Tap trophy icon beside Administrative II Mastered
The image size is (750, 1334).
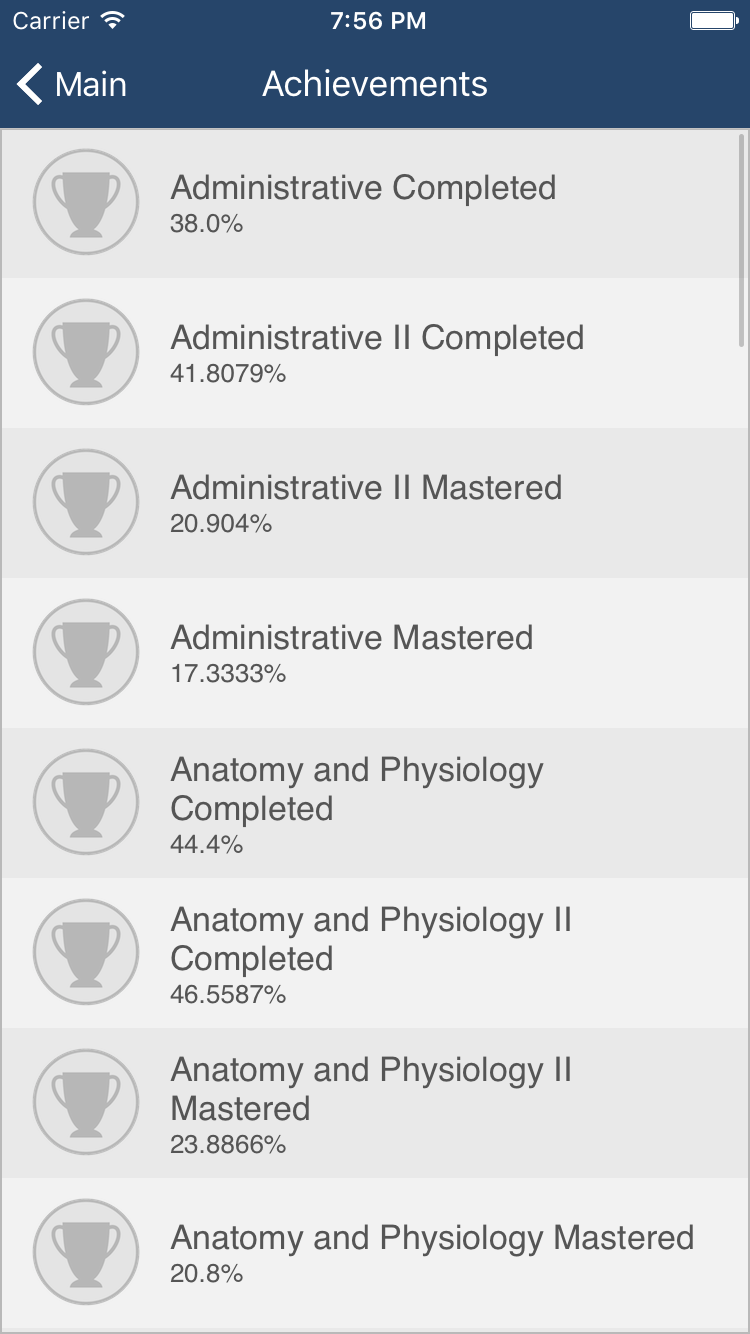click(85, 501)
